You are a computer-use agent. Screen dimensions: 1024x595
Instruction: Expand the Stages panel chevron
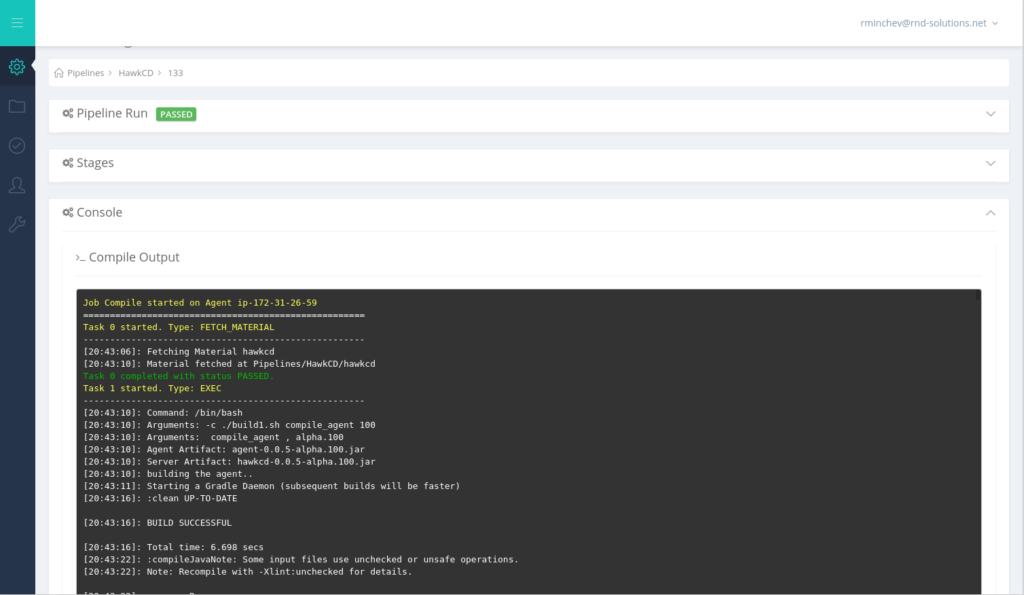tap(991, 163)
